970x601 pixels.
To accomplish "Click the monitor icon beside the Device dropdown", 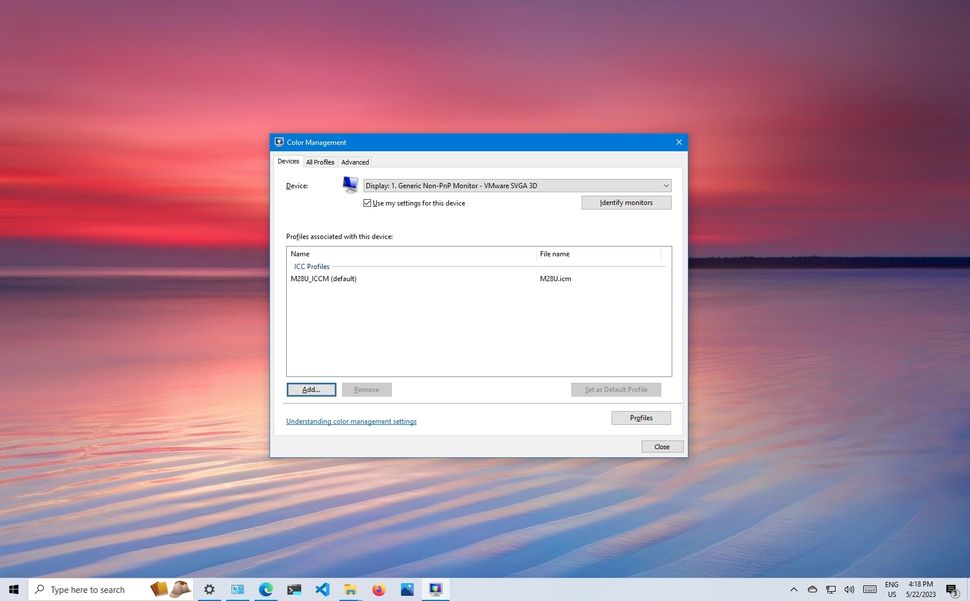I will tap(349, 183).
